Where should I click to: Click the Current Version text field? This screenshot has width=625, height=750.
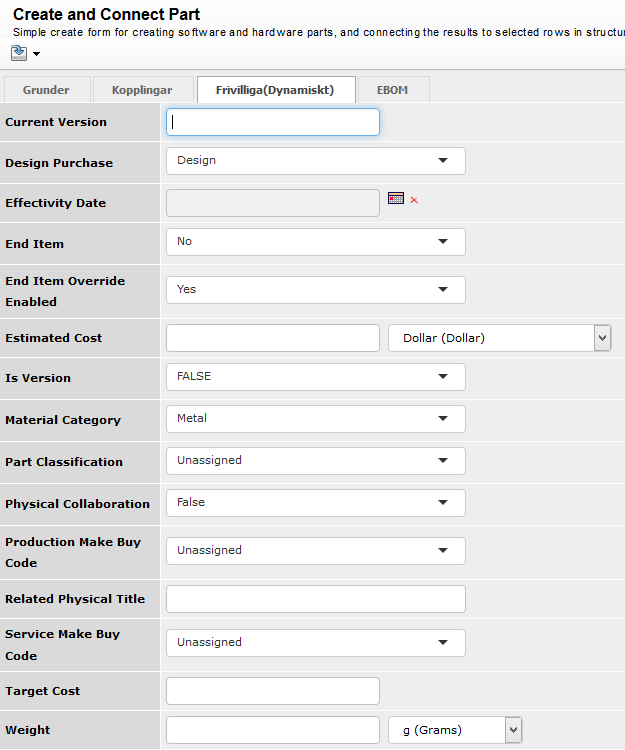[273, 122]
